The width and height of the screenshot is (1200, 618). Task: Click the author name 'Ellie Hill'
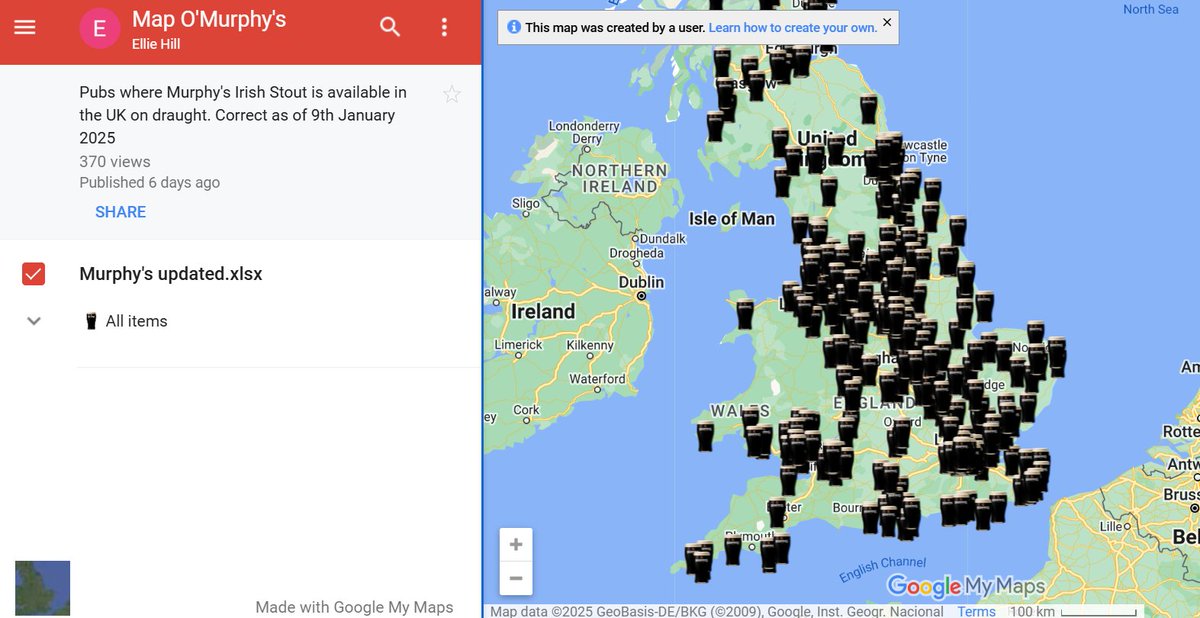[x=156, y=44]
